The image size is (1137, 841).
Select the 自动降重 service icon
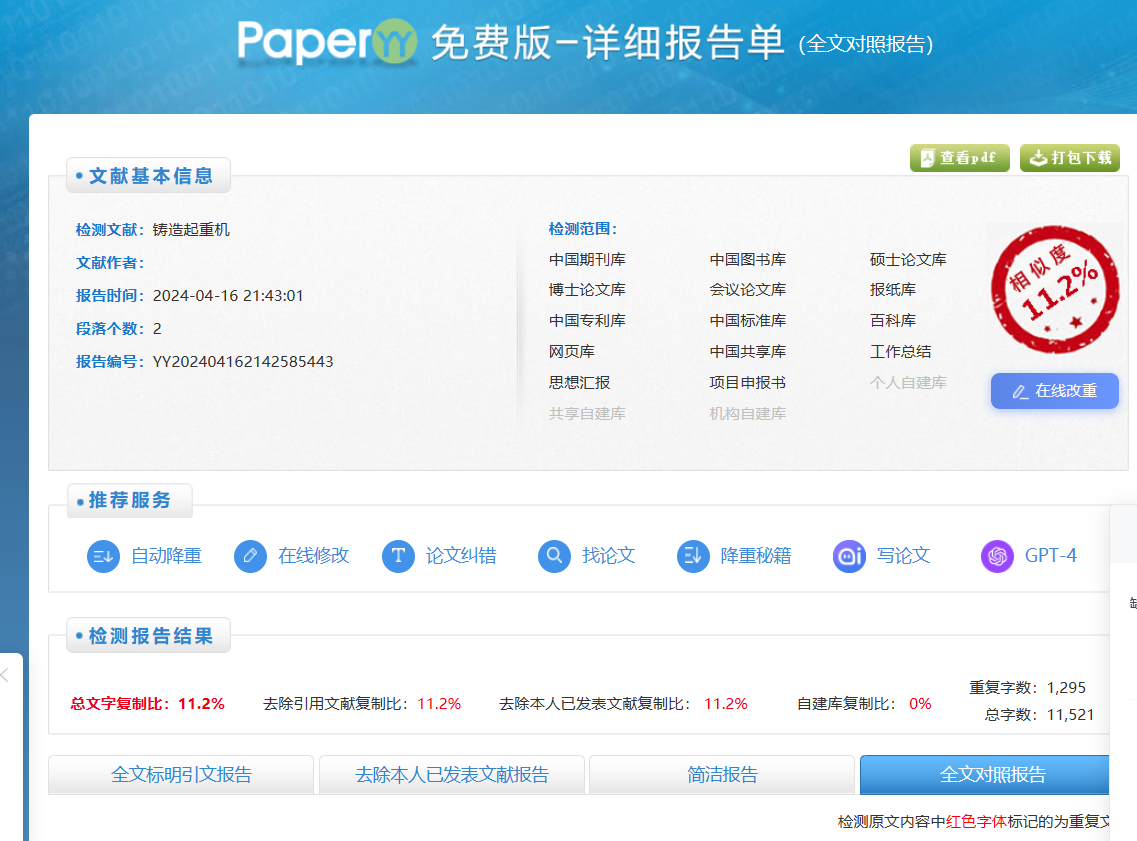coord(103,556)
